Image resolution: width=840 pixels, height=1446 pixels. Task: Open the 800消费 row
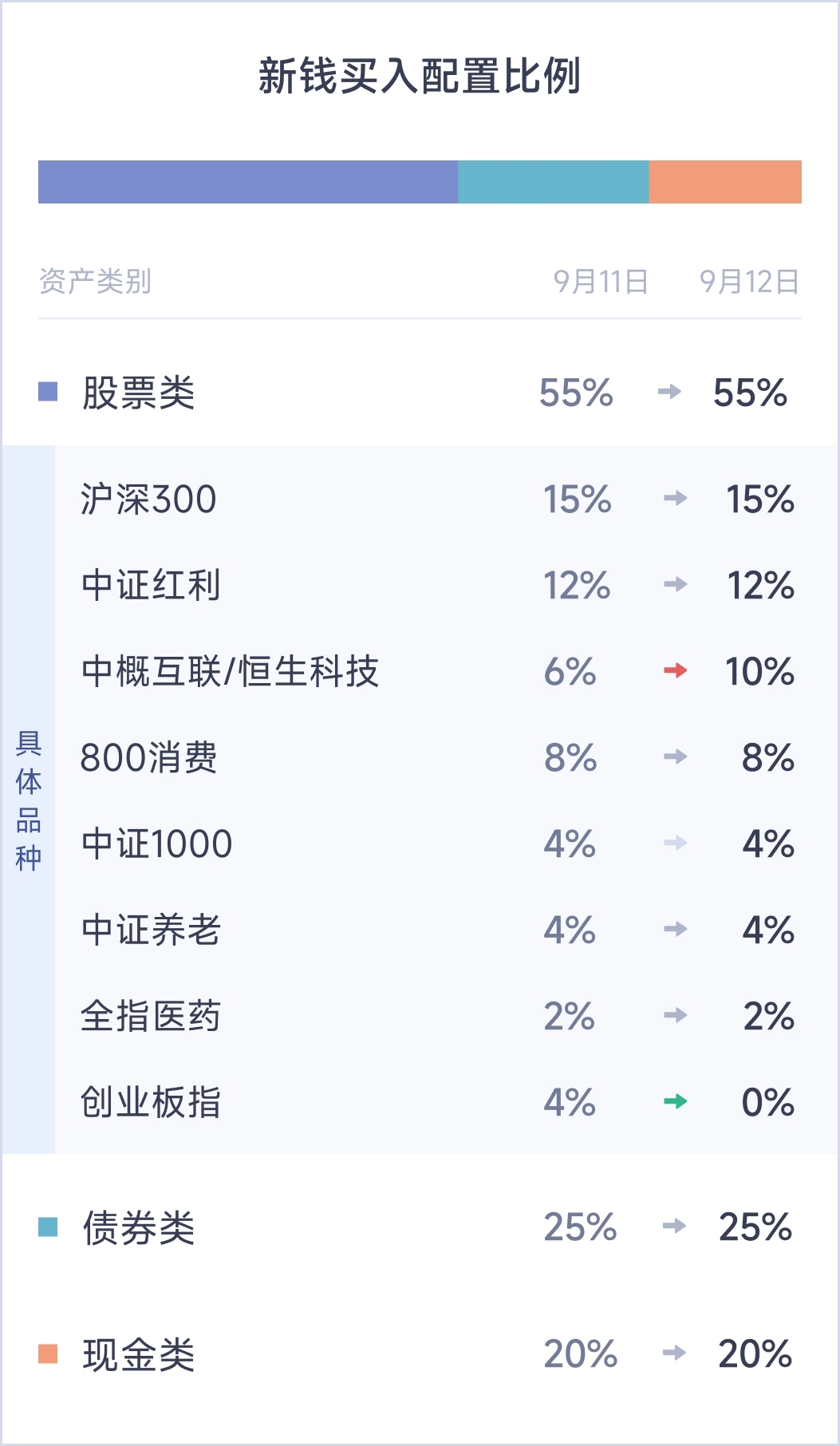coord(149,757)
